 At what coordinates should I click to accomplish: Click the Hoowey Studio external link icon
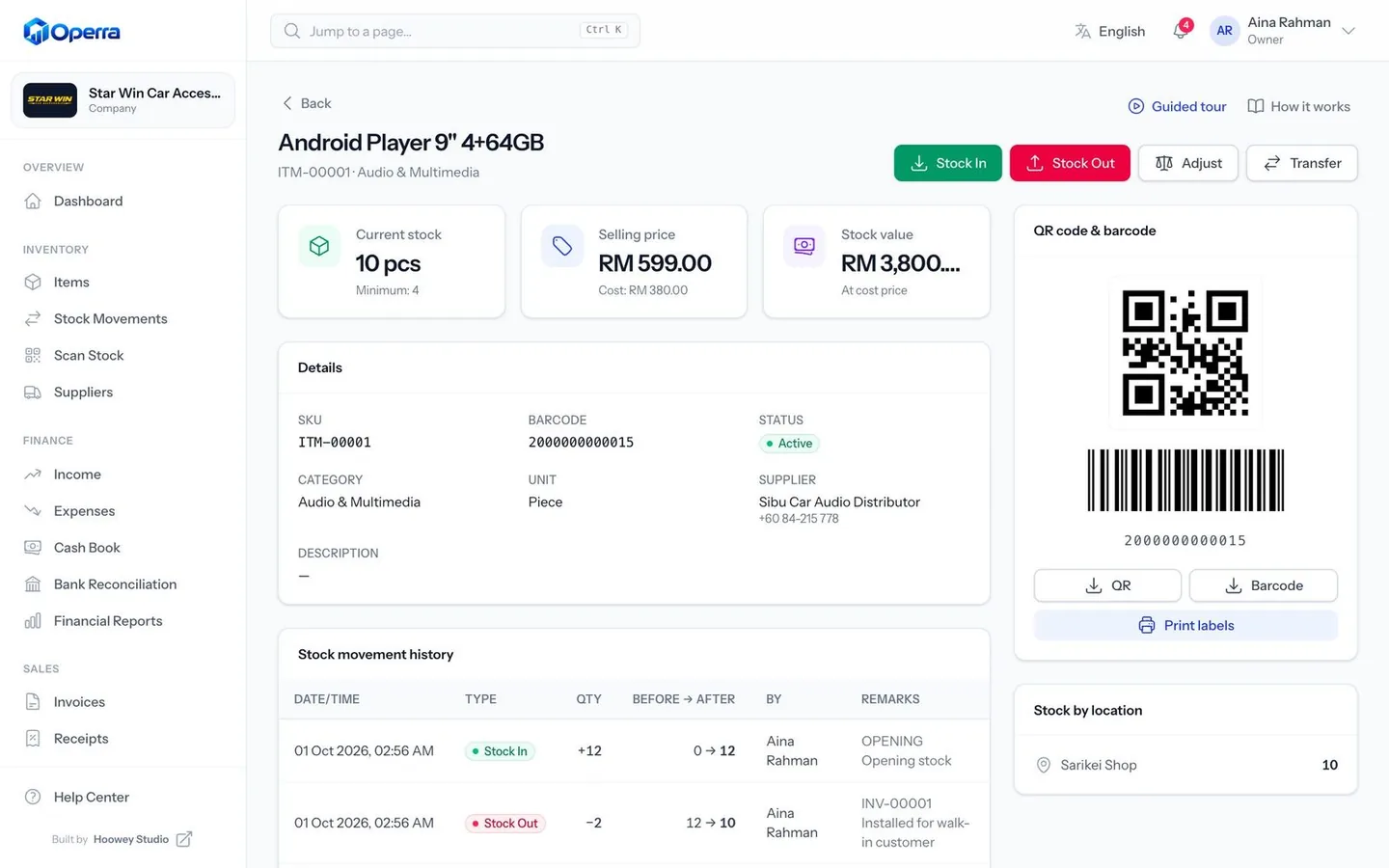184,839
